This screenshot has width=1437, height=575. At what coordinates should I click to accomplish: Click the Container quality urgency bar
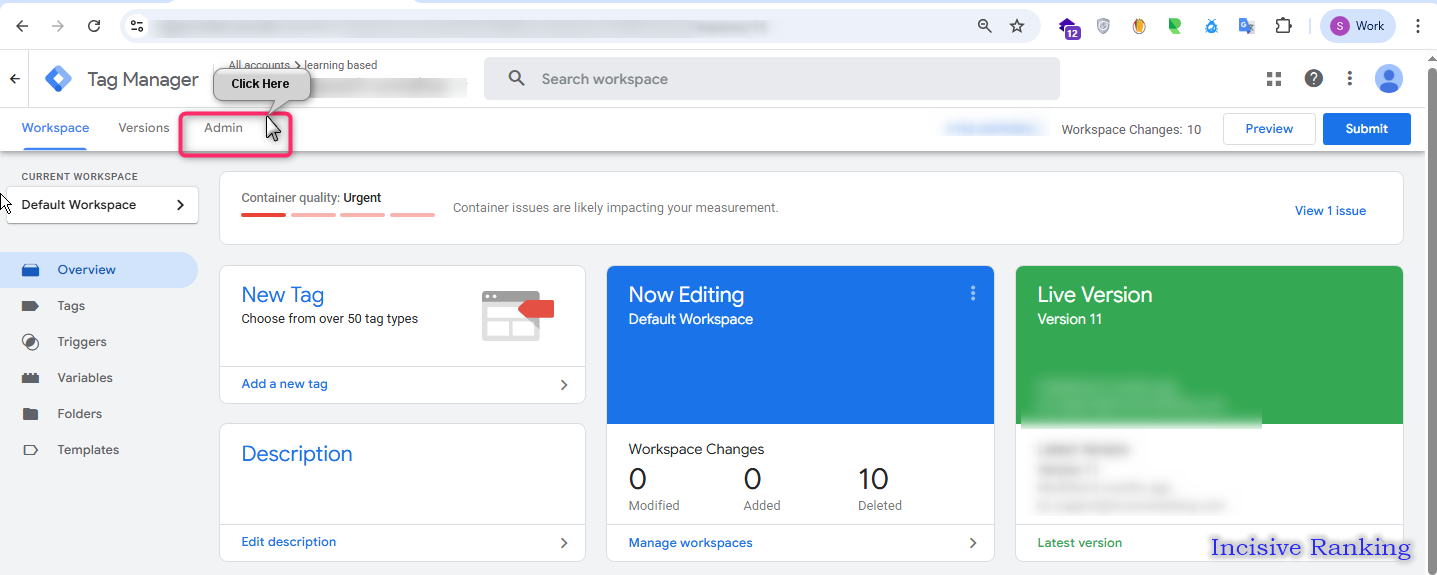click(338, 214)
